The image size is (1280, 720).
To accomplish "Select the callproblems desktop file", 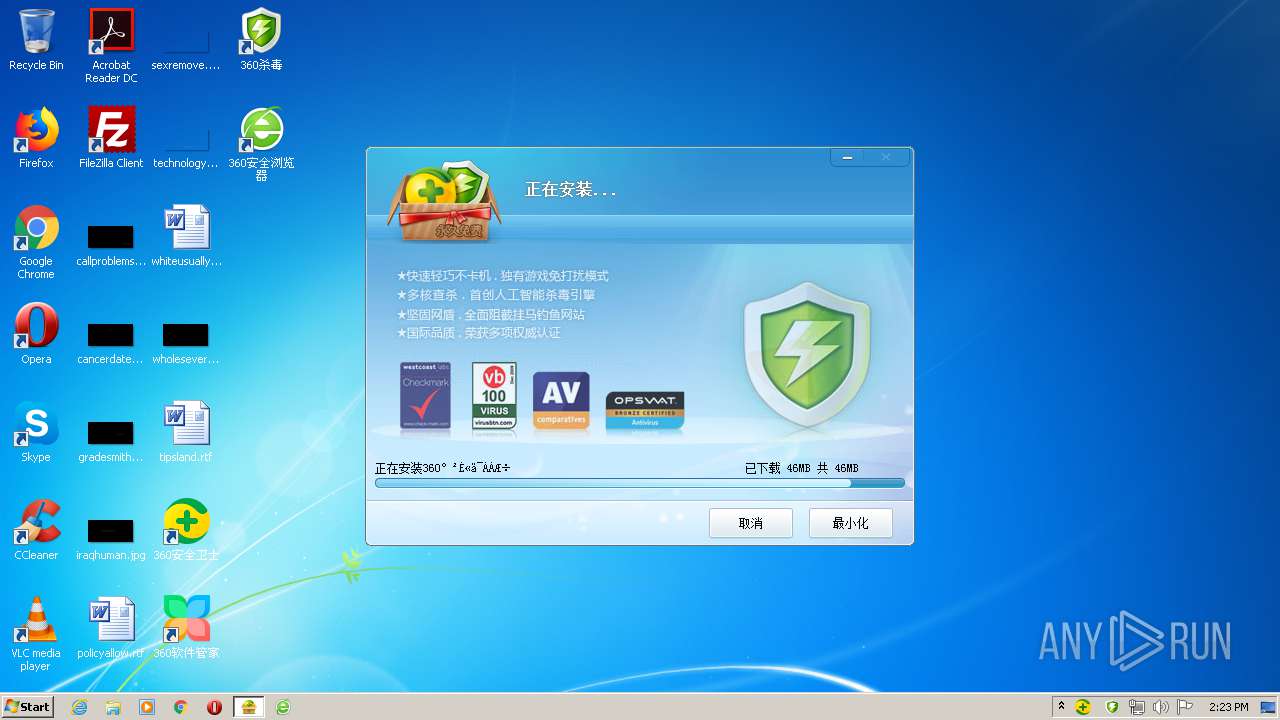I will (111, 246).
